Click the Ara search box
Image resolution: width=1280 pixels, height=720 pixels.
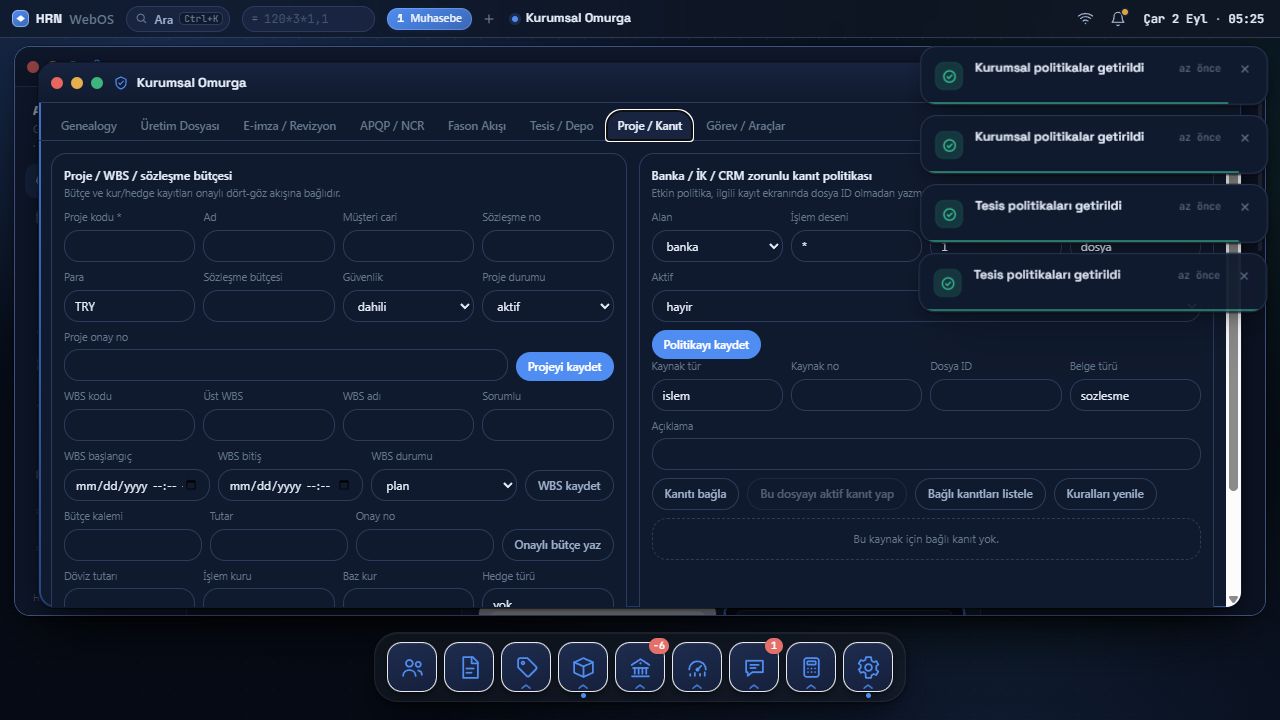click(x=180, y=19)
